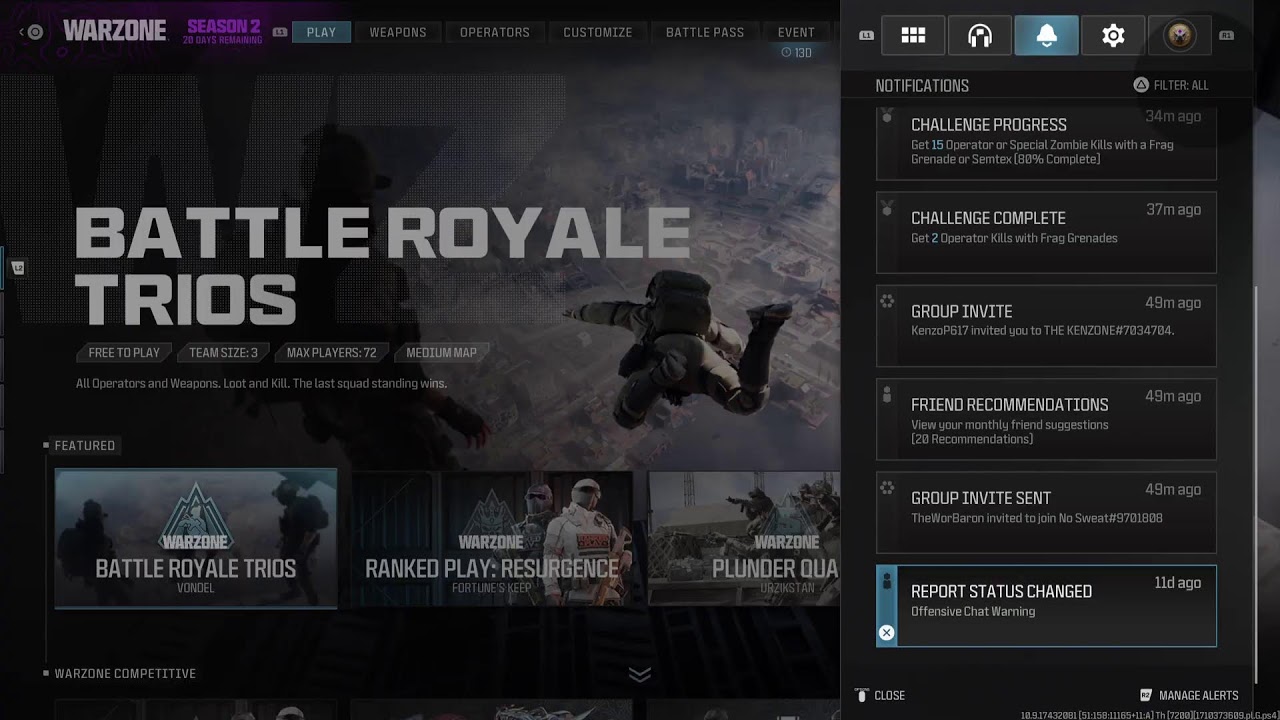Switch to the OPERATORS tab
The height and width of the screenshot is (720, 1280).
coord(495,32)
